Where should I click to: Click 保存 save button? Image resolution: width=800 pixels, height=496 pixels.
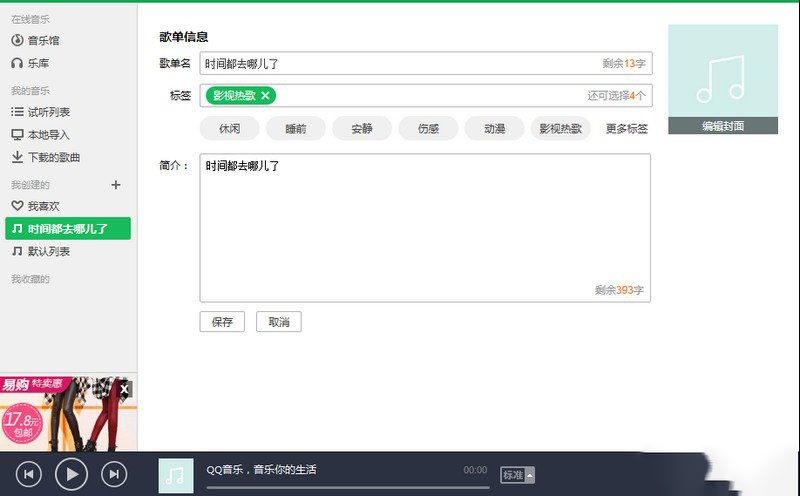point(222,322)
